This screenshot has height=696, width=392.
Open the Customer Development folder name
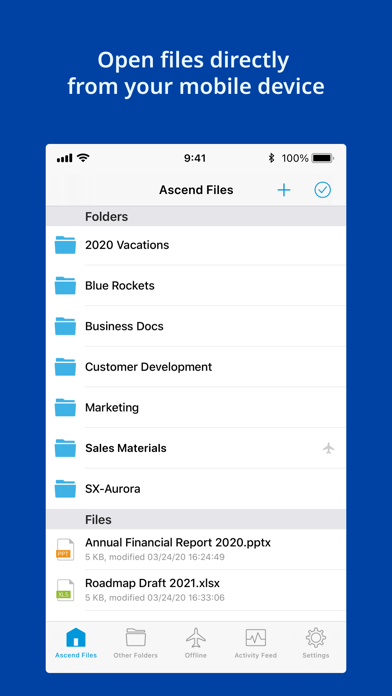(x=149, y=367)
